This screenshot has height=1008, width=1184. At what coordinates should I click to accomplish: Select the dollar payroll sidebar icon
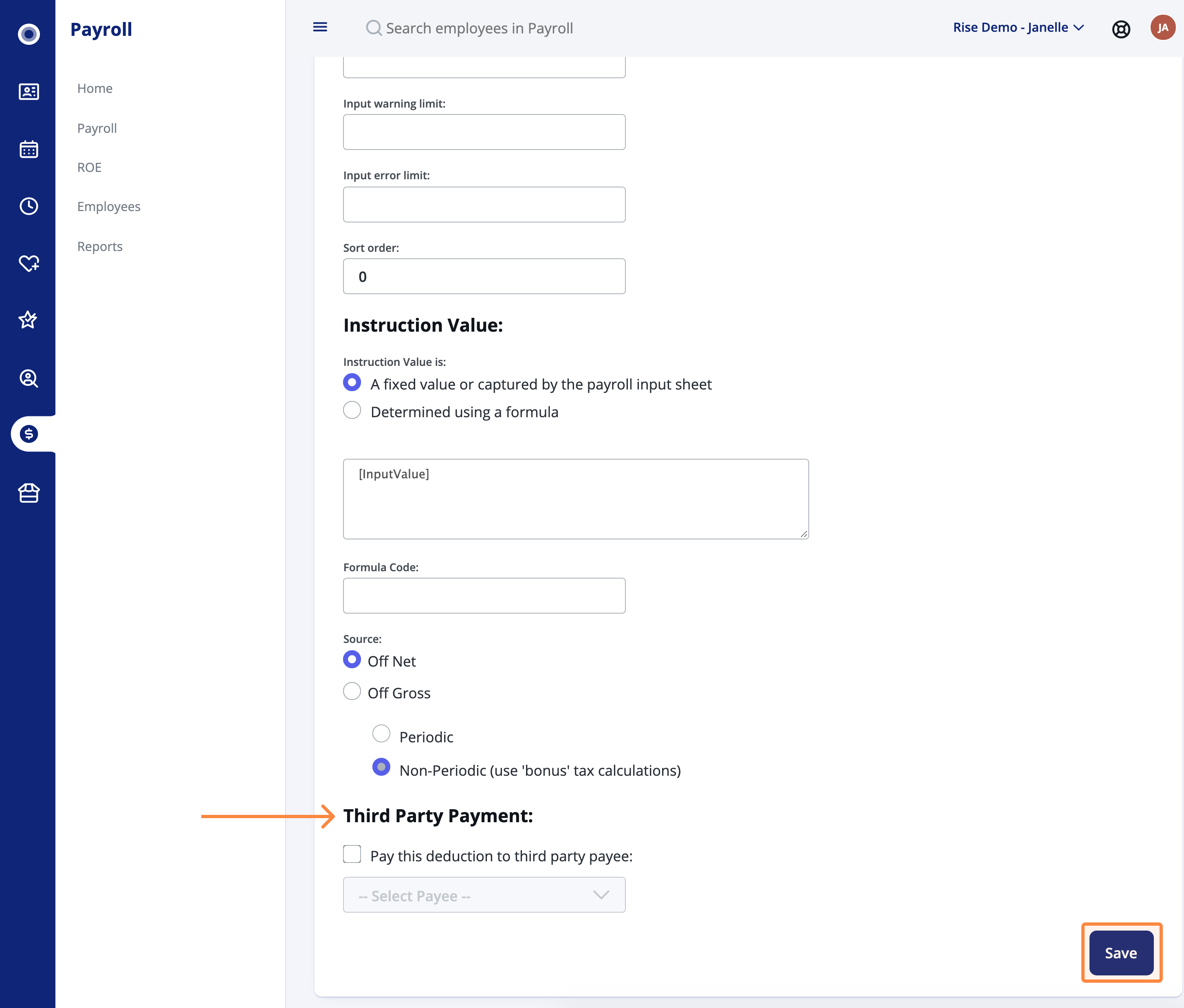[x=29, y=434]
